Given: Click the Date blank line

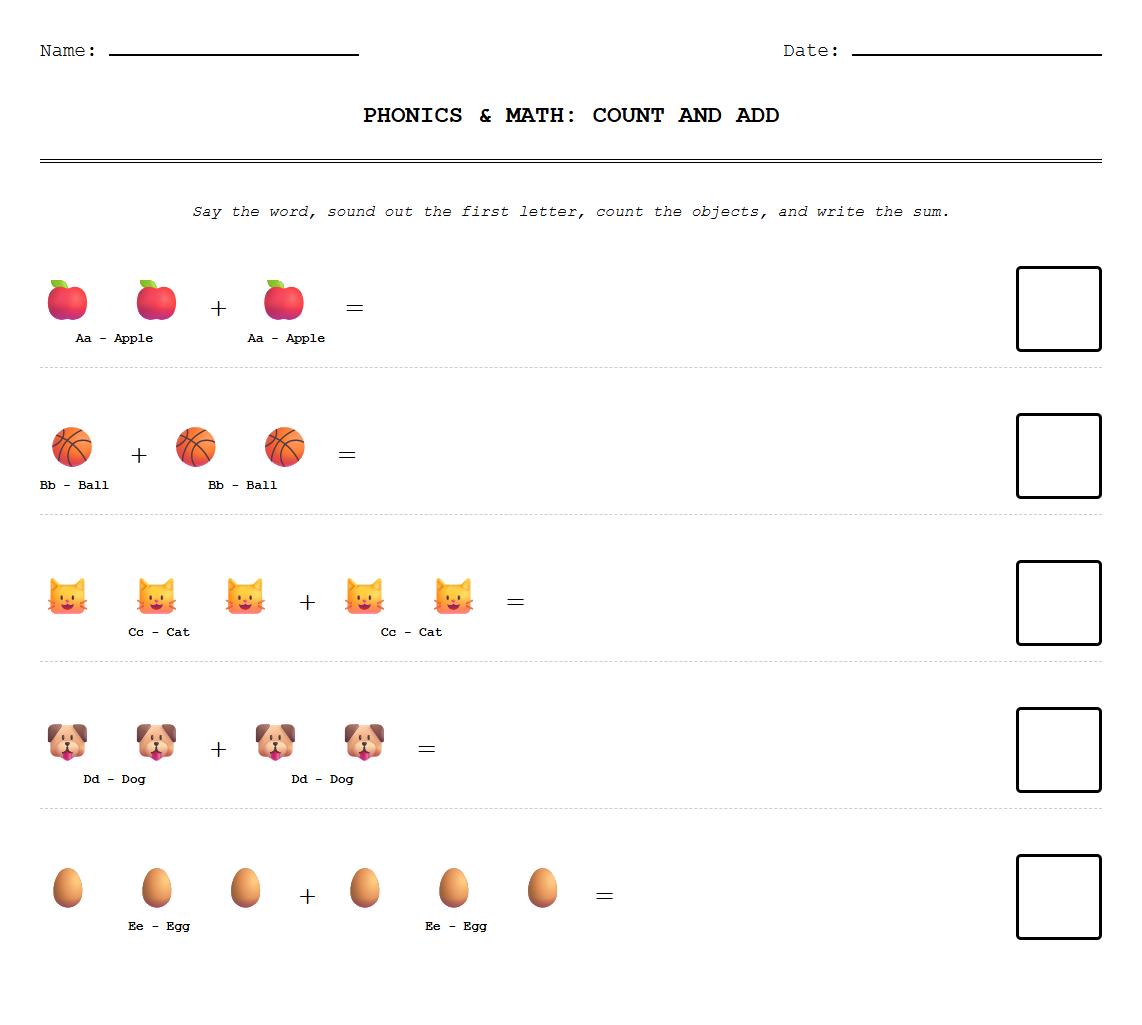Looking at the screenshot, I should tap(976, 51).
